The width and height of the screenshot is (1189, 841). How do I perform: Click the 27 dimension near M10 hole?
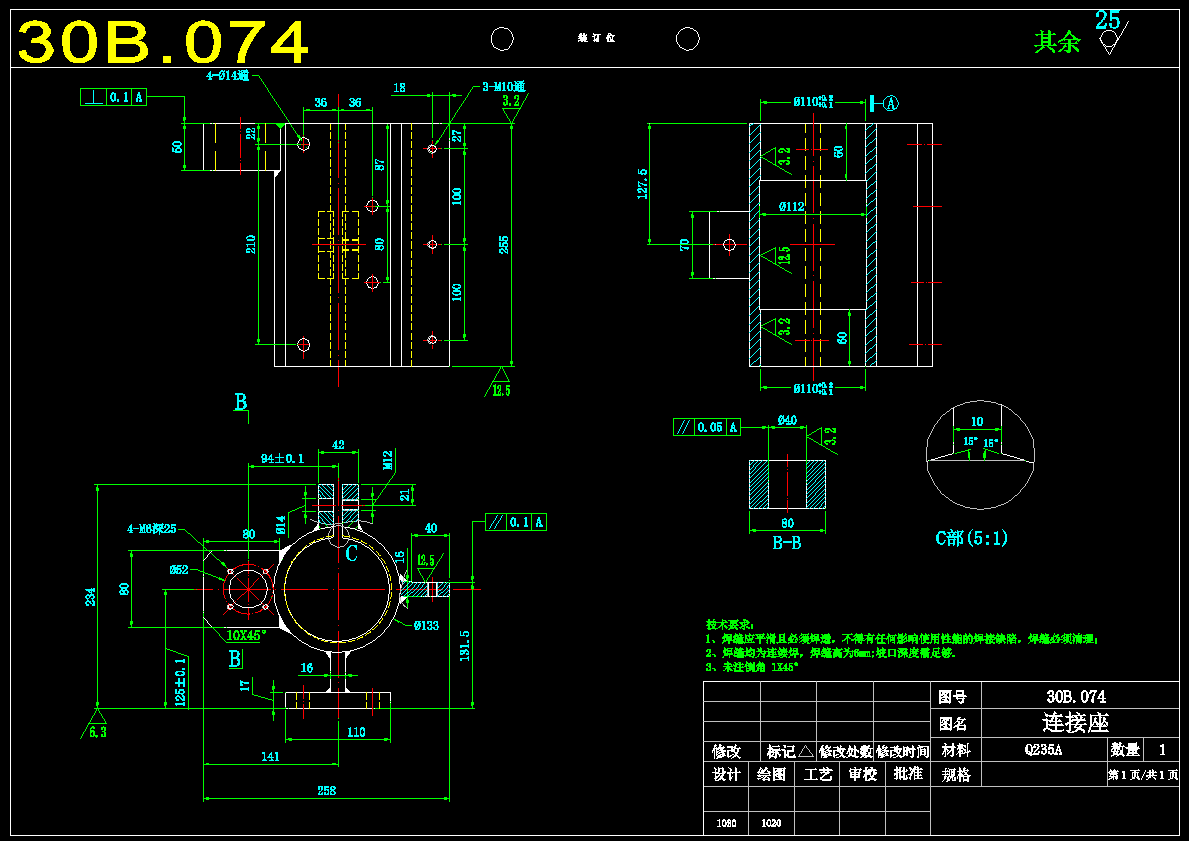pos(456,136)
